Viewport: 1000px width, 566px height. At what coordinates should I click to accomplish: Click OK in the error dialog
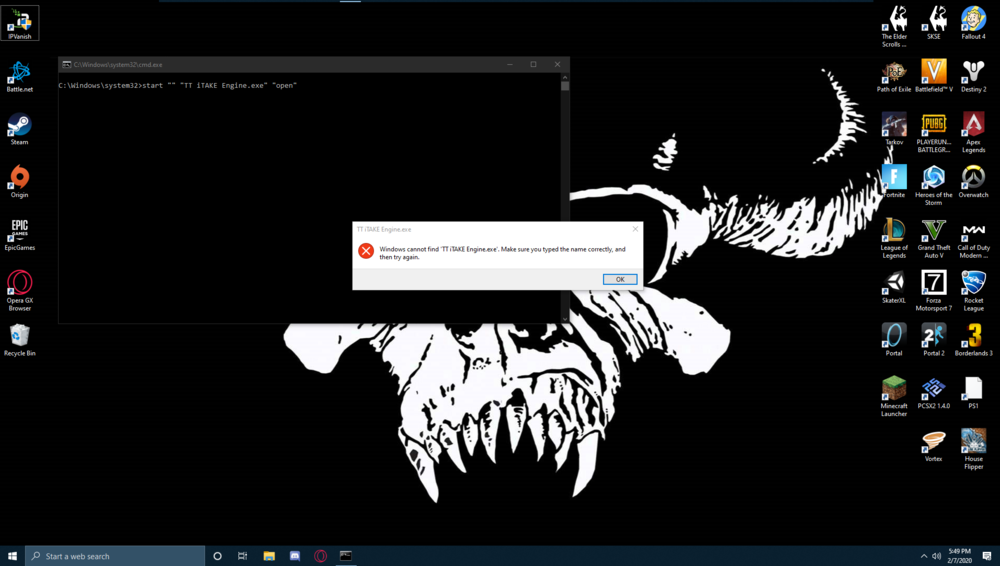tap(619, 279)
